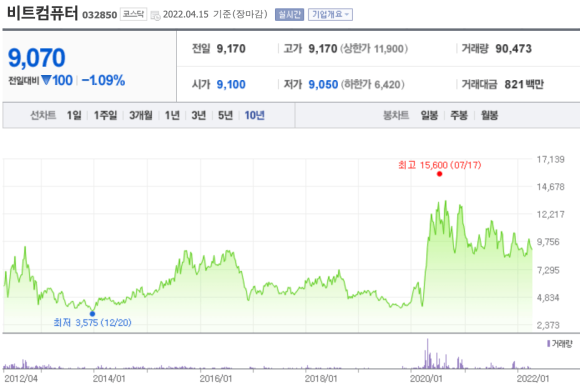Click the stock code 032850

tap(100, 15)
